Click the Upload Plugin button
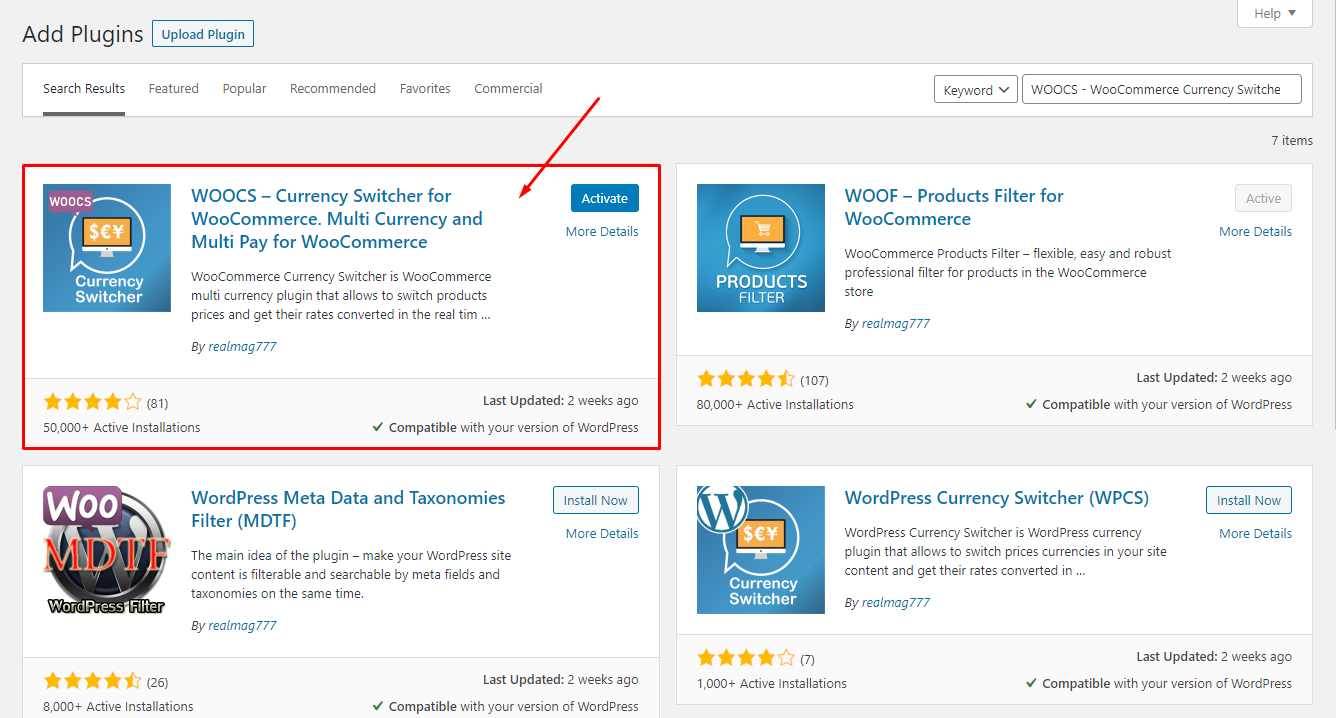The height and width of the screenshot is (718, 1336). (203, 34)
